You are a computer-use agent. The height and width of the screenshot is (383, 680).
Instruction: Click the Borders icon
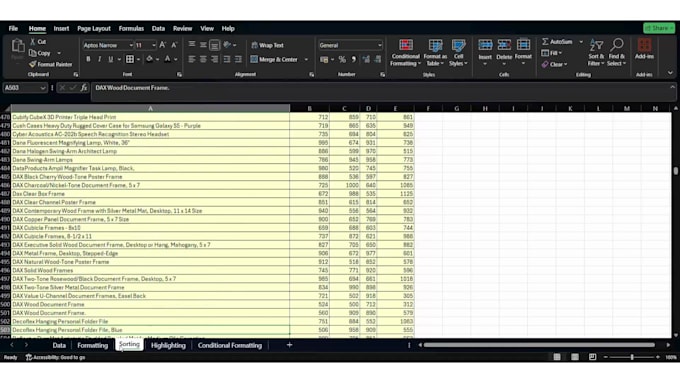[x=130, y=59]
